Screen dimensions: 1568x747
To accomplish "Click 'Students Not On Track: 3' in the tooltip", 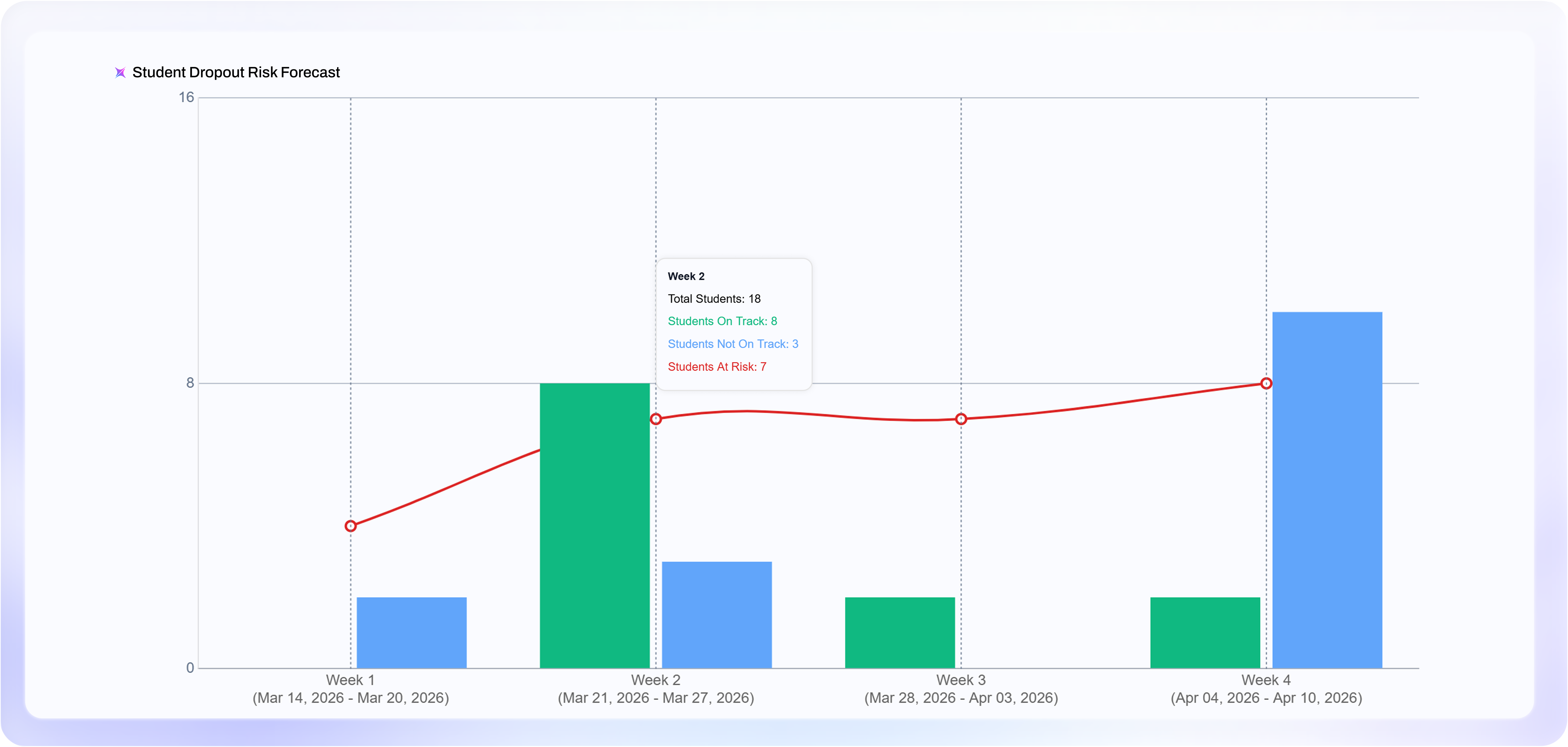I will (x=733, y=344).
